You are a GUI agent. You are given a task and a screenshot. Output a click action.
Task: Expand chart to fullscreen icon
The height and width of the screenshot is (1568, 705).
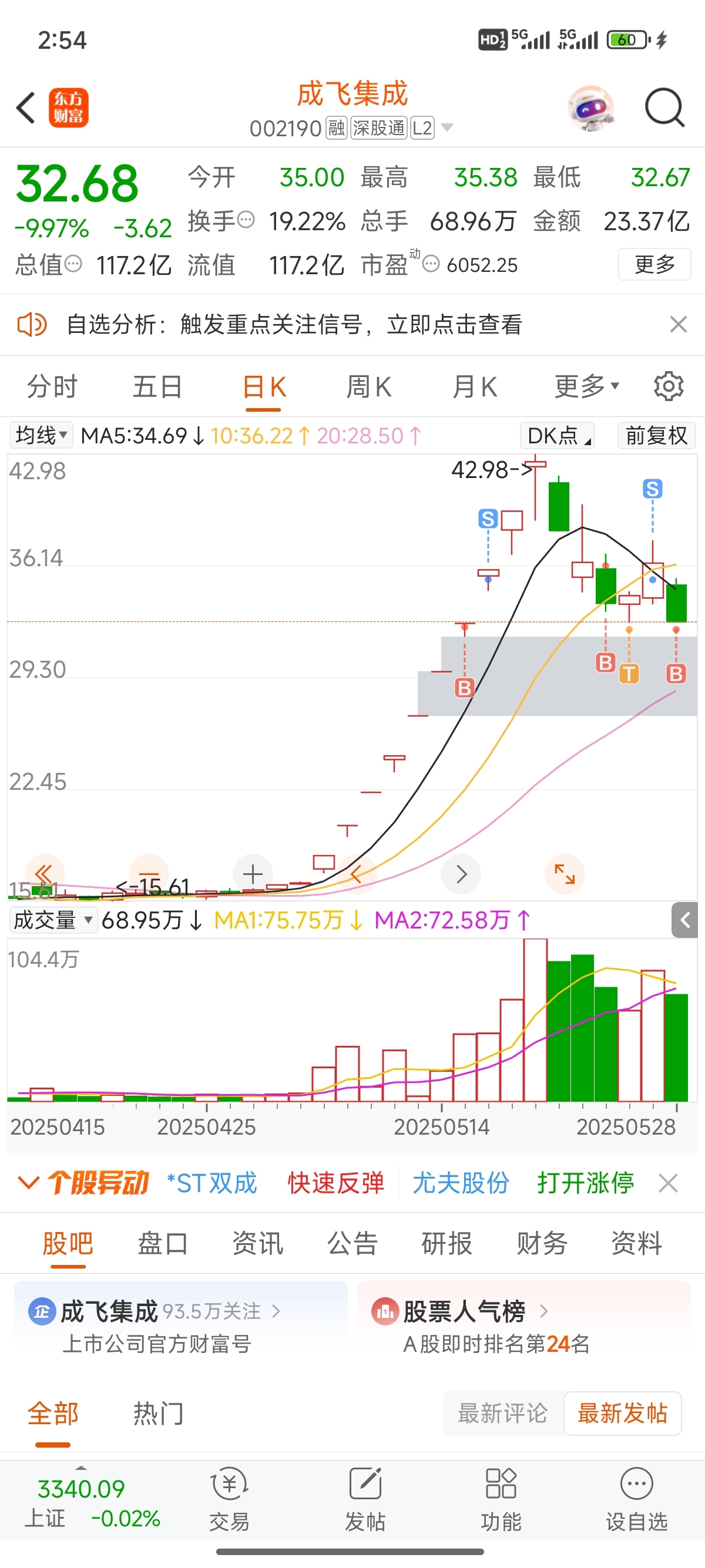coord(565,874)
